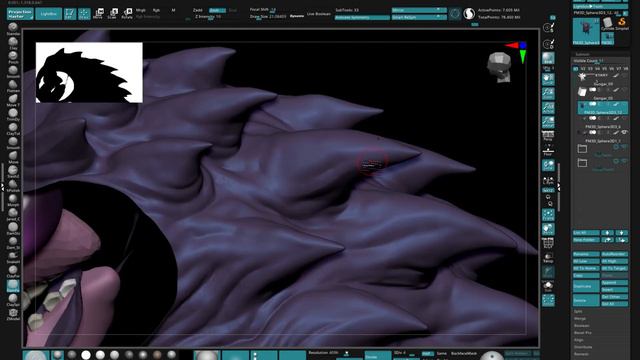The width and height of the screenshot is (640, 360).
Task: Expand the Merge section
Action: point(580,318)
